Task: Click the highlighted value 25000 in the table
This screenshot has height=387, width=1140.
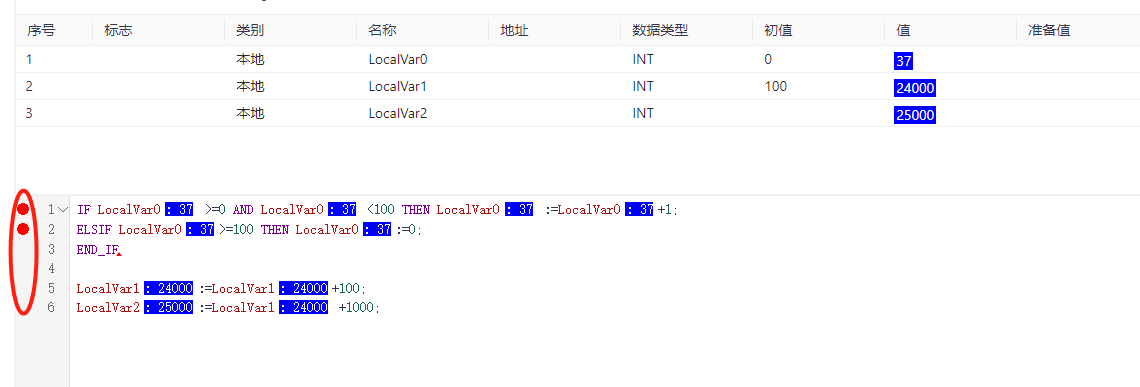Action: pos(915,115)
